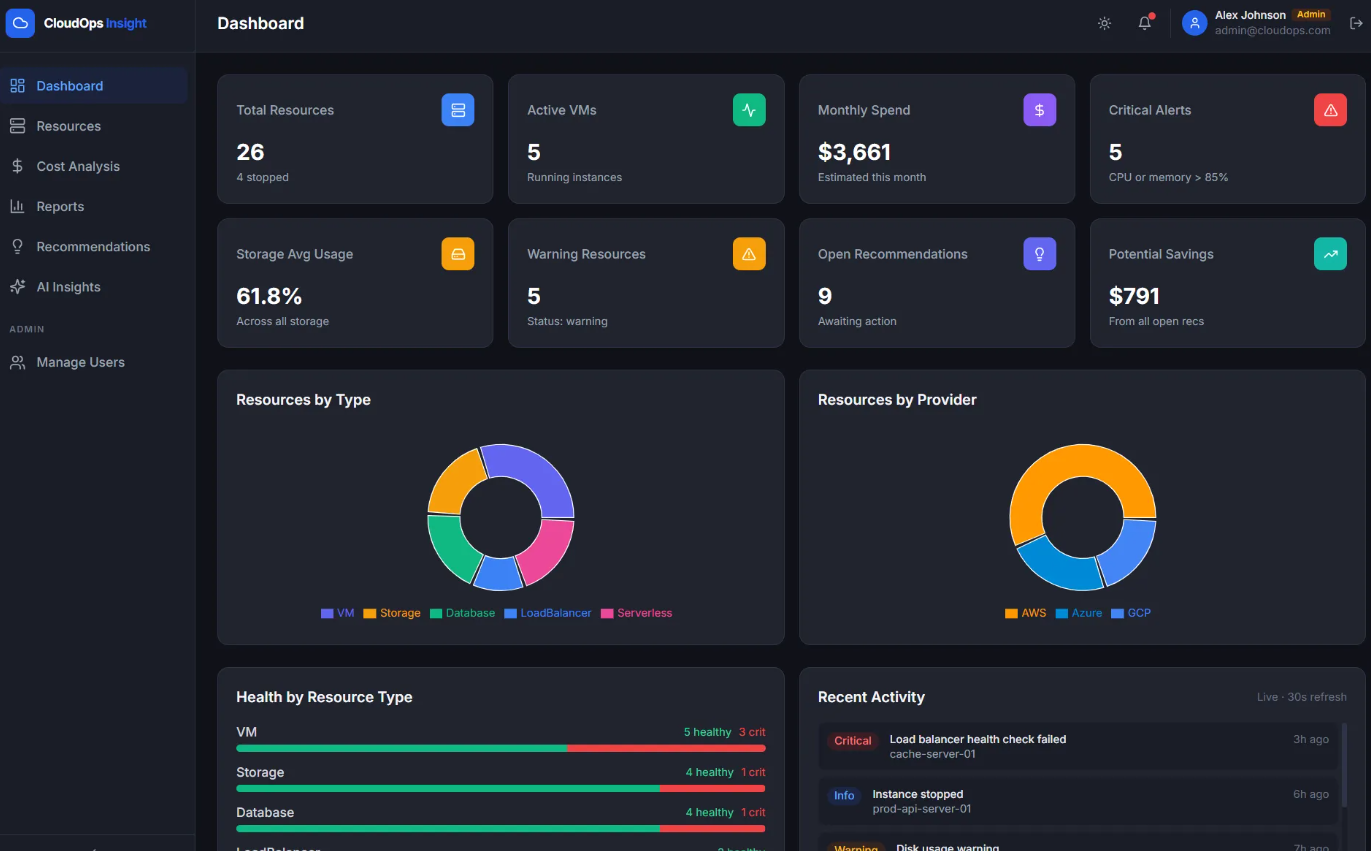The height and width of the screenshot is (851, 1371).
Task: Click admin@cloudops.com email text
Action: point(1273,30)
